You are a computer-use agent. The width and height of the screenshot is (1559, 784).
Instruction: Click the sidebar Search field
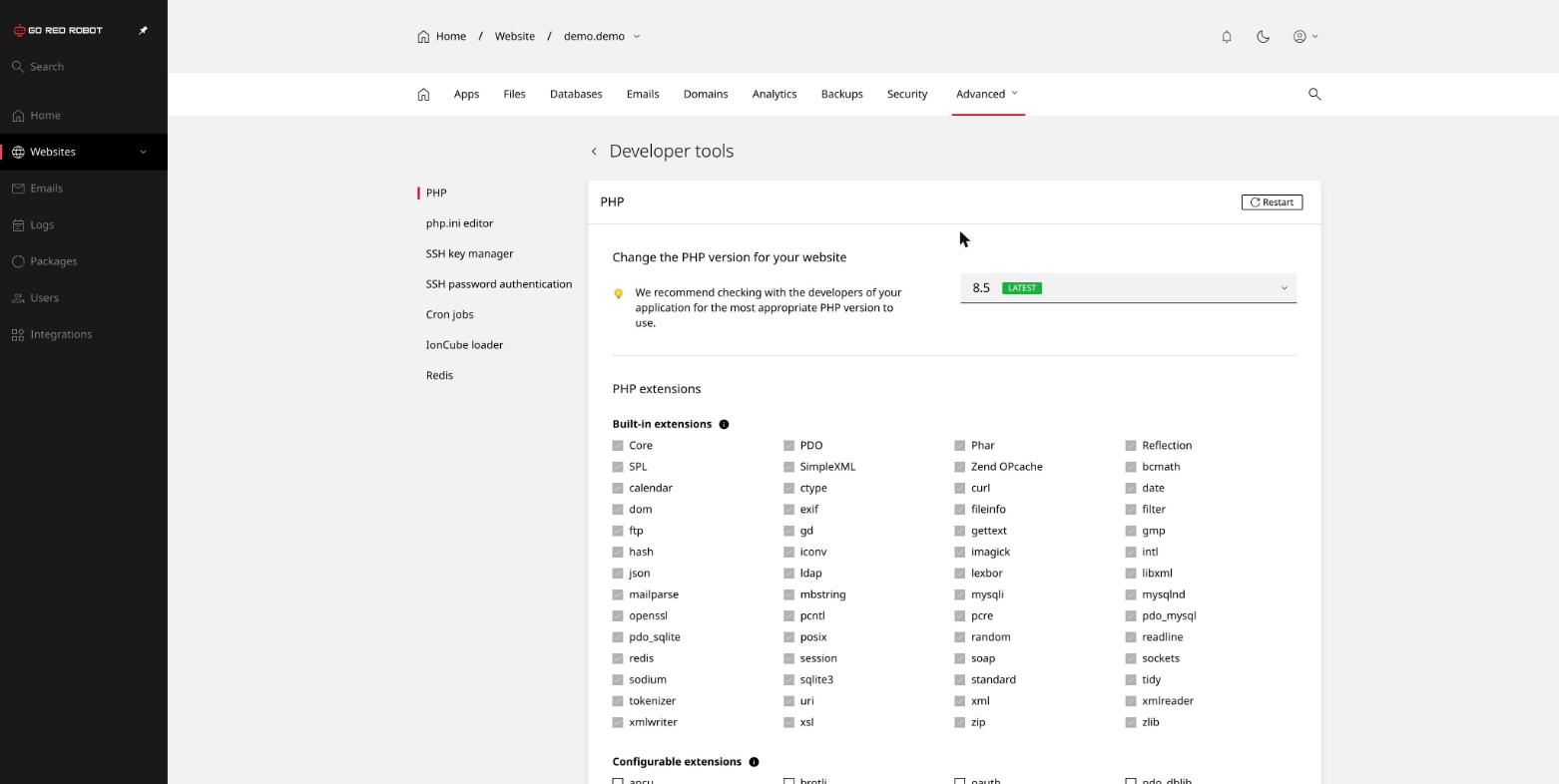tap(84, 67)
